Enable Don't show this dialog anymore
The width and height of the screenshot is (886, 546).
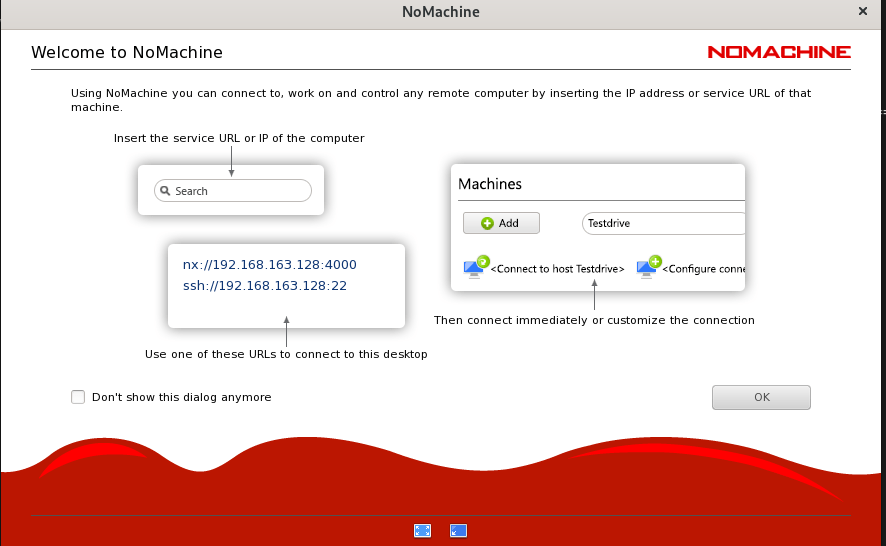78,397
